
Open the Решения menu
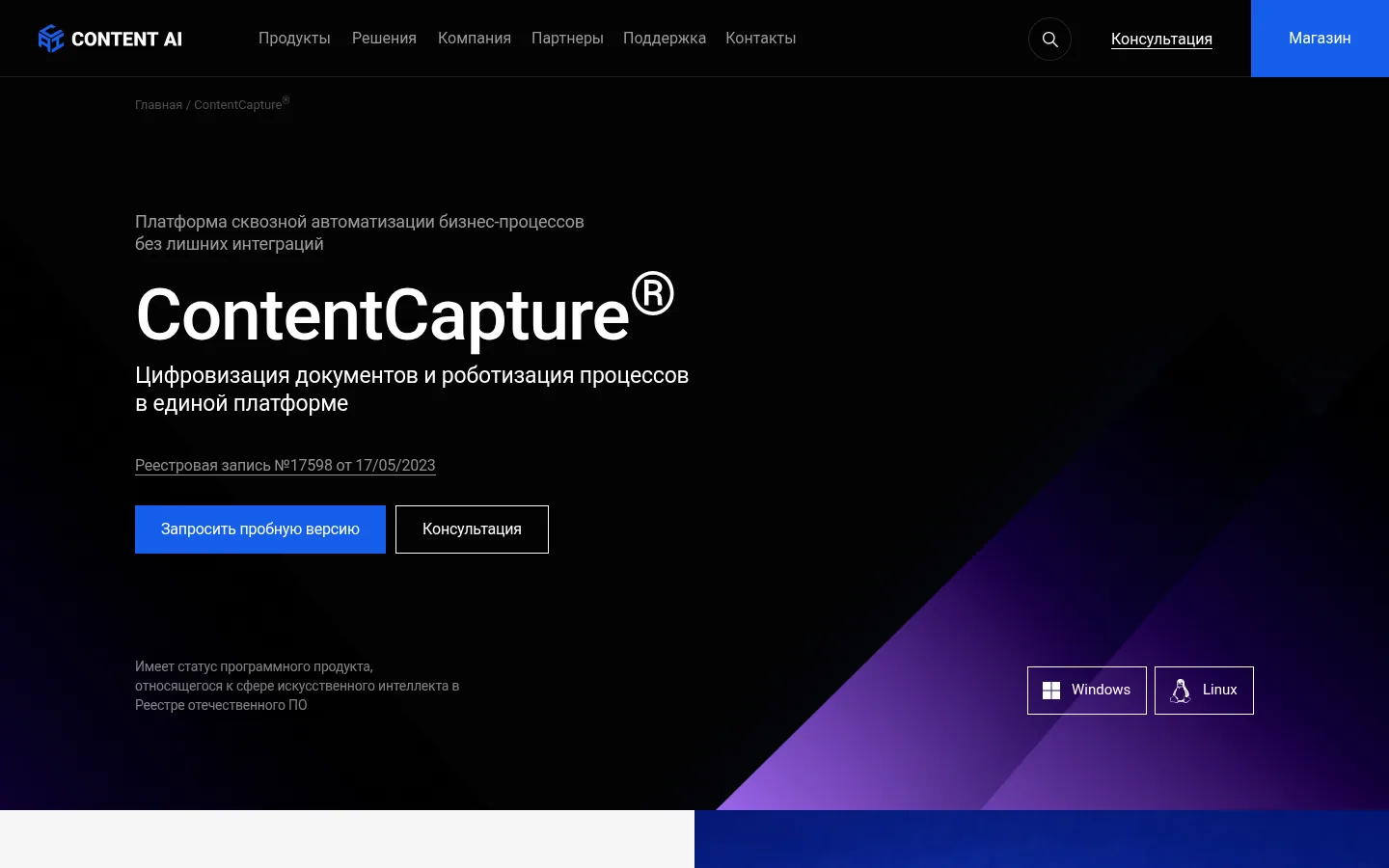[x=384, y=39]
